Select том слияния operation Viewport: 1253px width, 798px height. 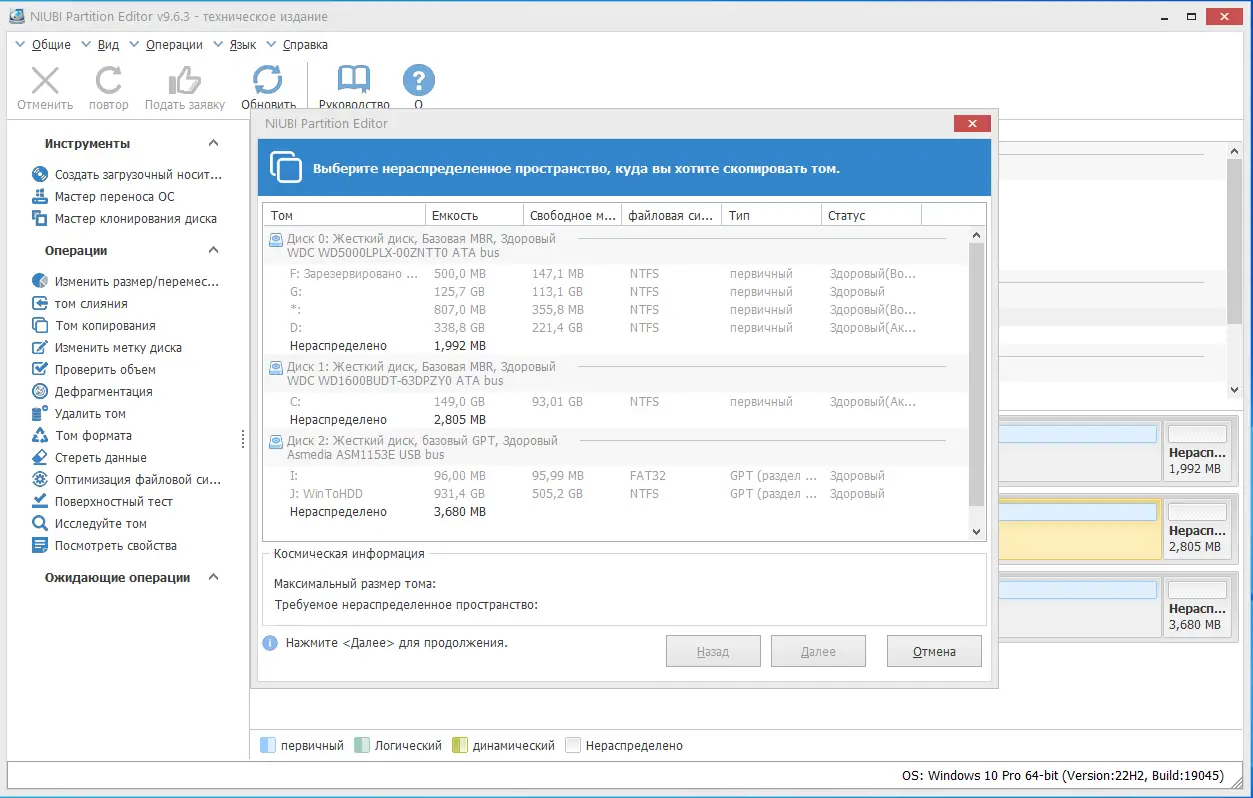pos(79,303)
